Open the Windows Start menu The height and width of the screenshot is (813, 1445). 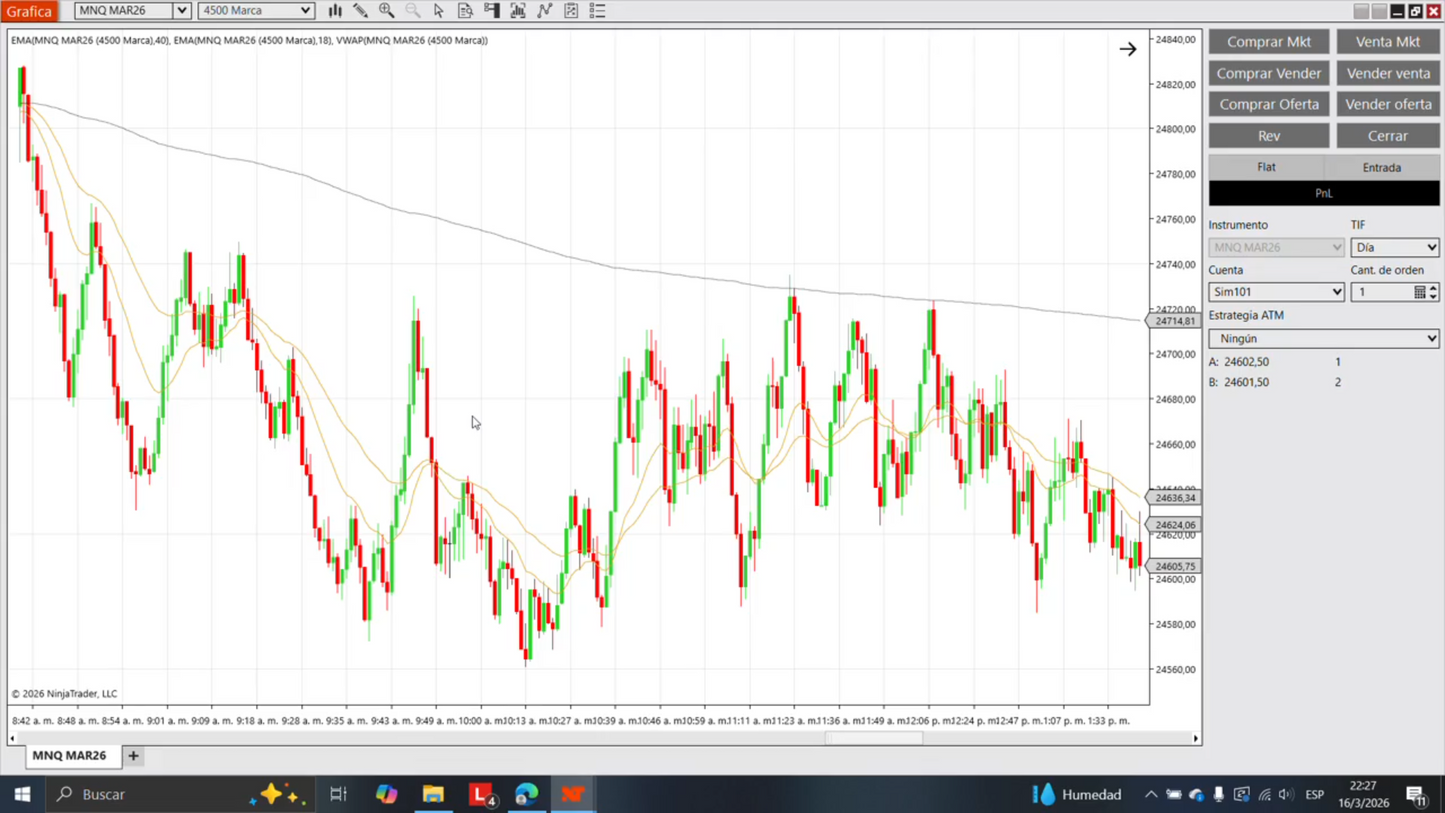(x=22, y=794)
